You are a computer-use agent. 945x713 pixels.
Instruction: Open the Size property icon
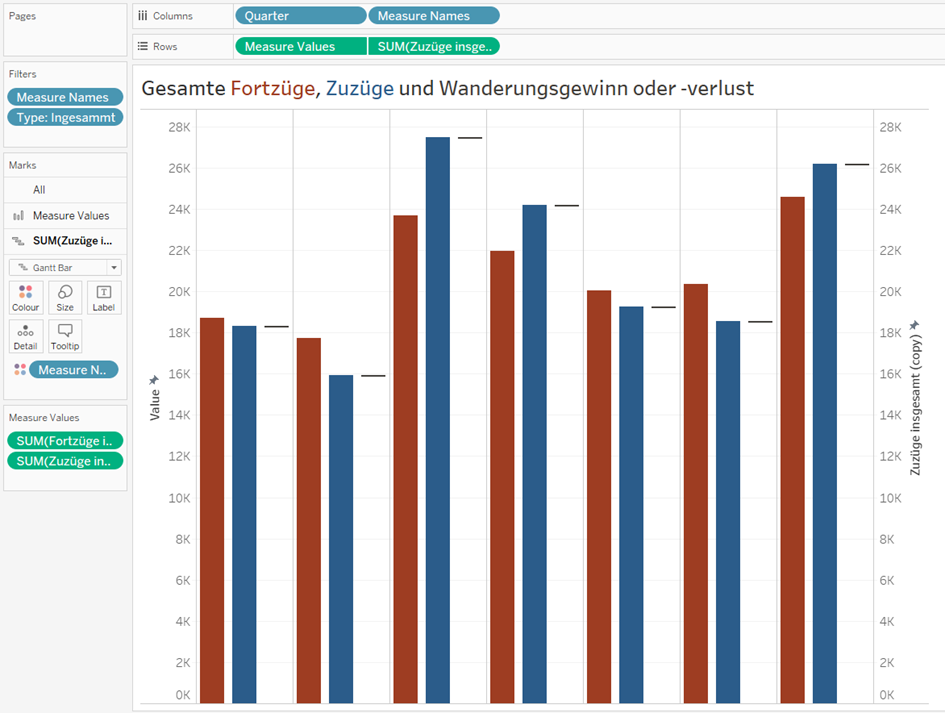[64, 297]
